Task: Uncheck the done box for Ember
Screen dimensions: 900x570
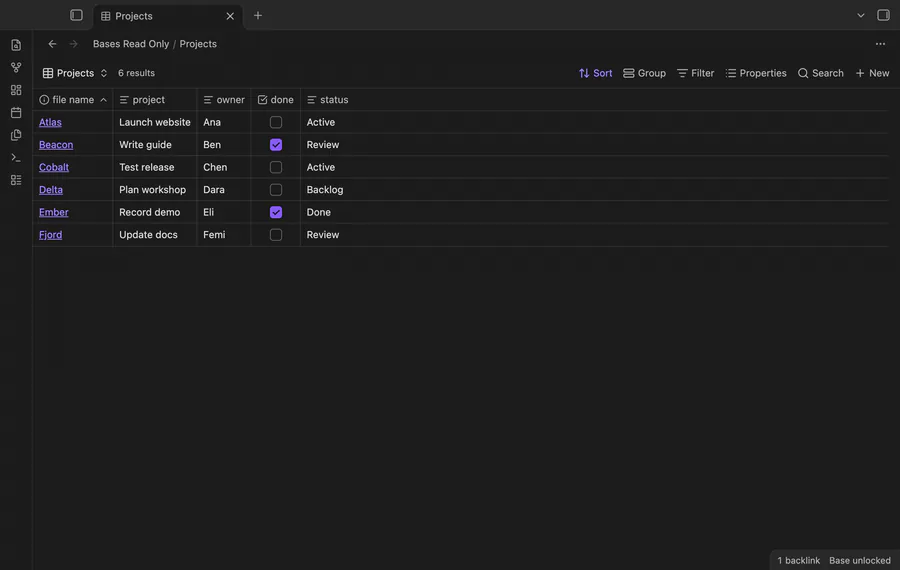Action: [276, 212]
